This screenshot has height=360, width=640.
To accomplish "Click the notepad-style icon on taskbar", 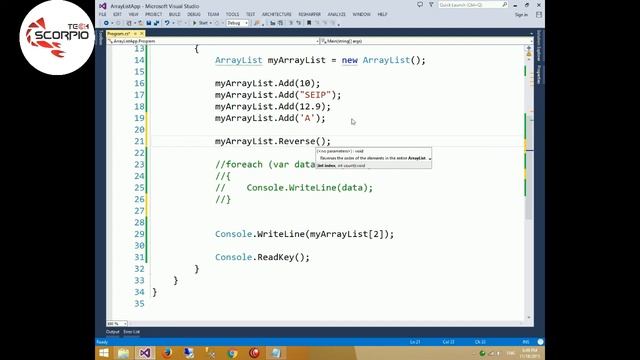I will coord(276,353).
